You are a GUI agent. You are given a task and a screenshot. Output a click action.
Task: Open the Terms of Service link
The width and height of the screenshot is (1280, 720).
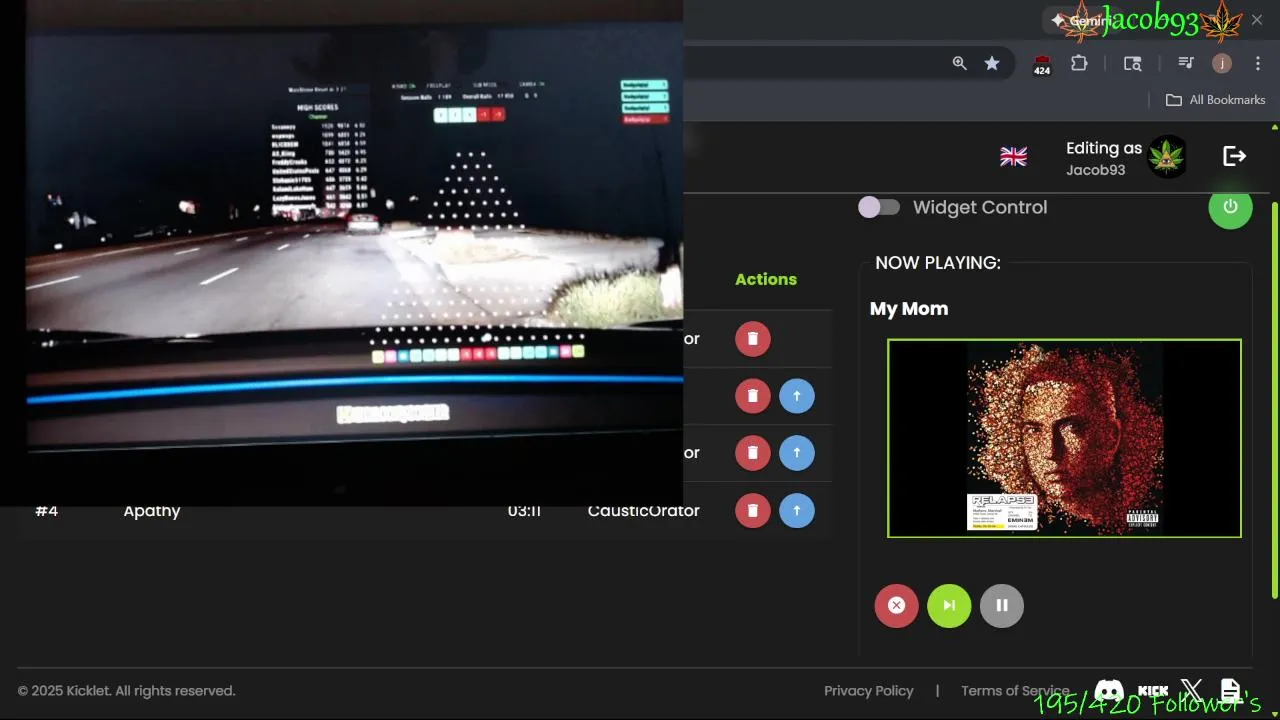[1015, 691]
